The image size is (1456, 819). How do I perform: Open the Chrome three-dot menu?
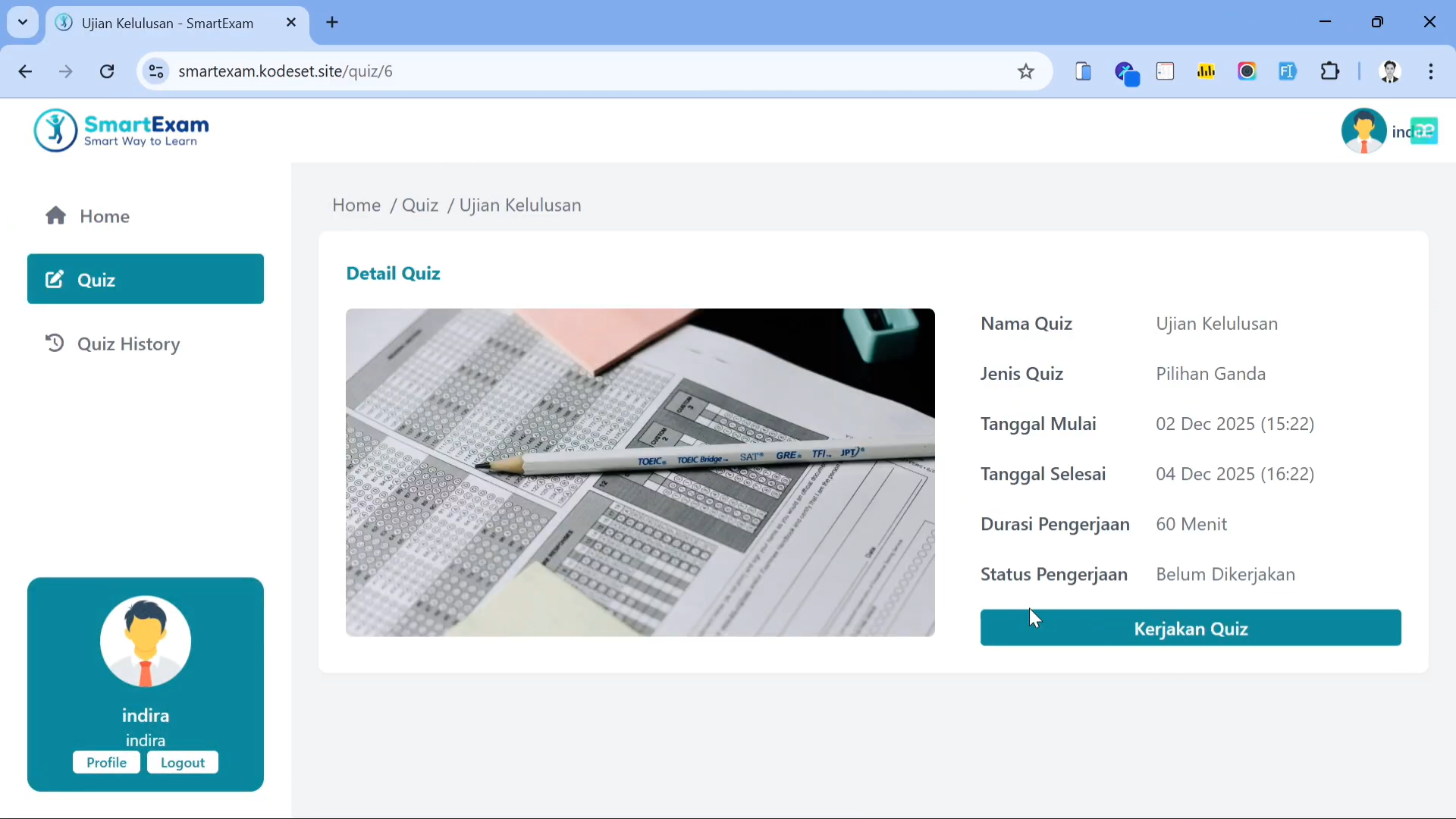pos(1432,71)
